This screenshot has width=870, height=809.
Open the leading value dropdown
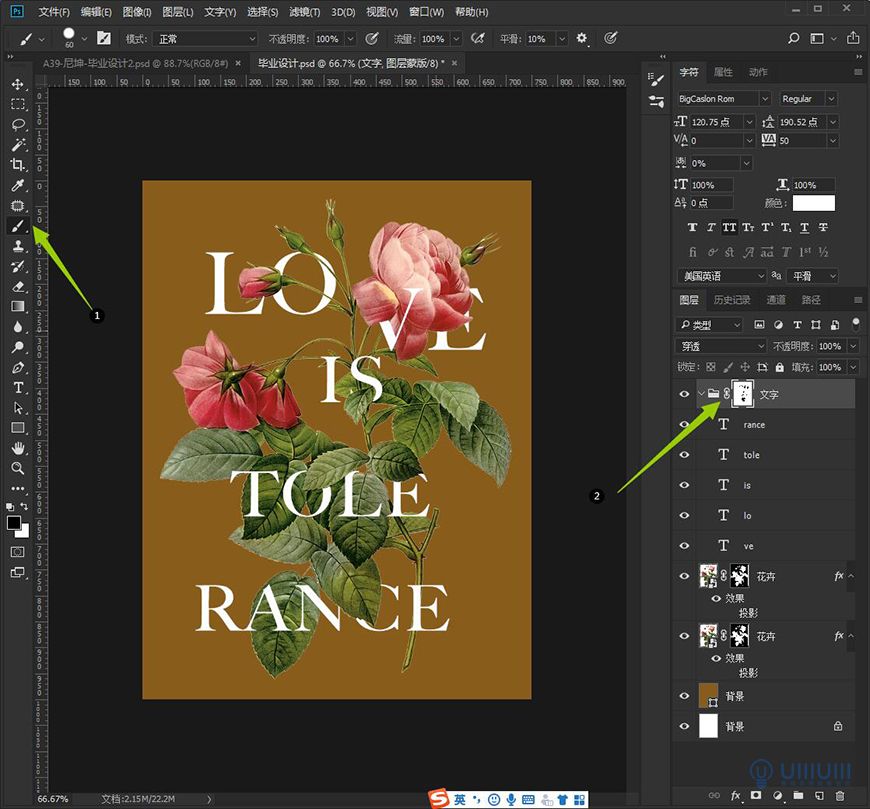(x=832, y=122)
